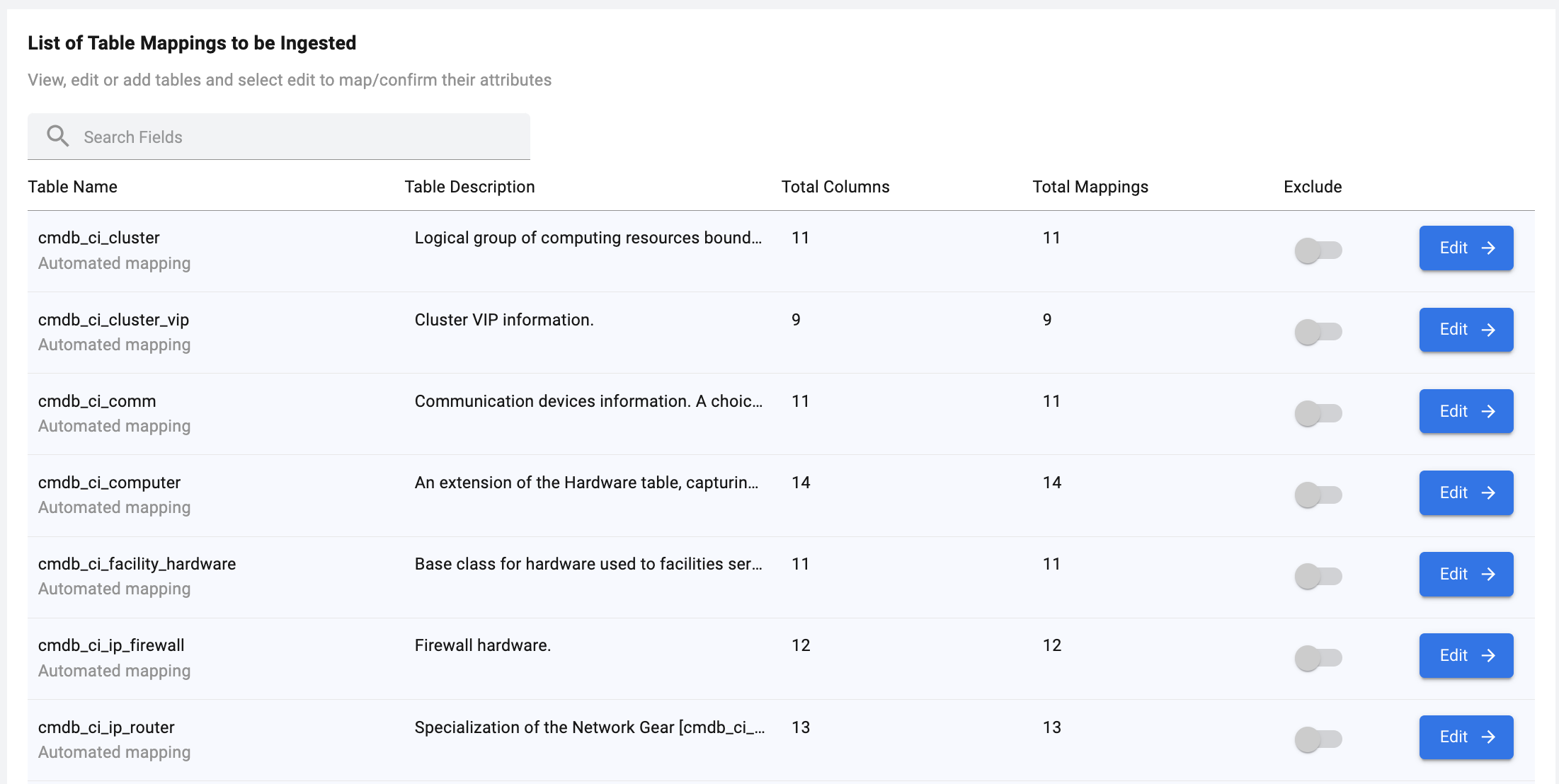
Task: Click the Exclude column header
Action: click(x=1313, y=187)
